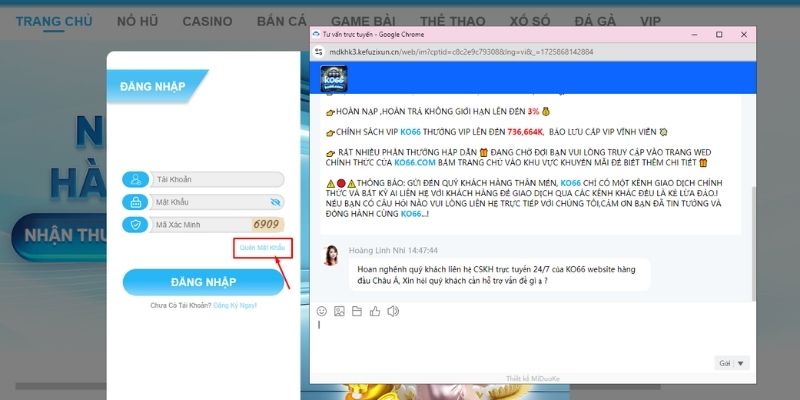Open the ĐÁ GÀ menu item

(x=595, y=21)
